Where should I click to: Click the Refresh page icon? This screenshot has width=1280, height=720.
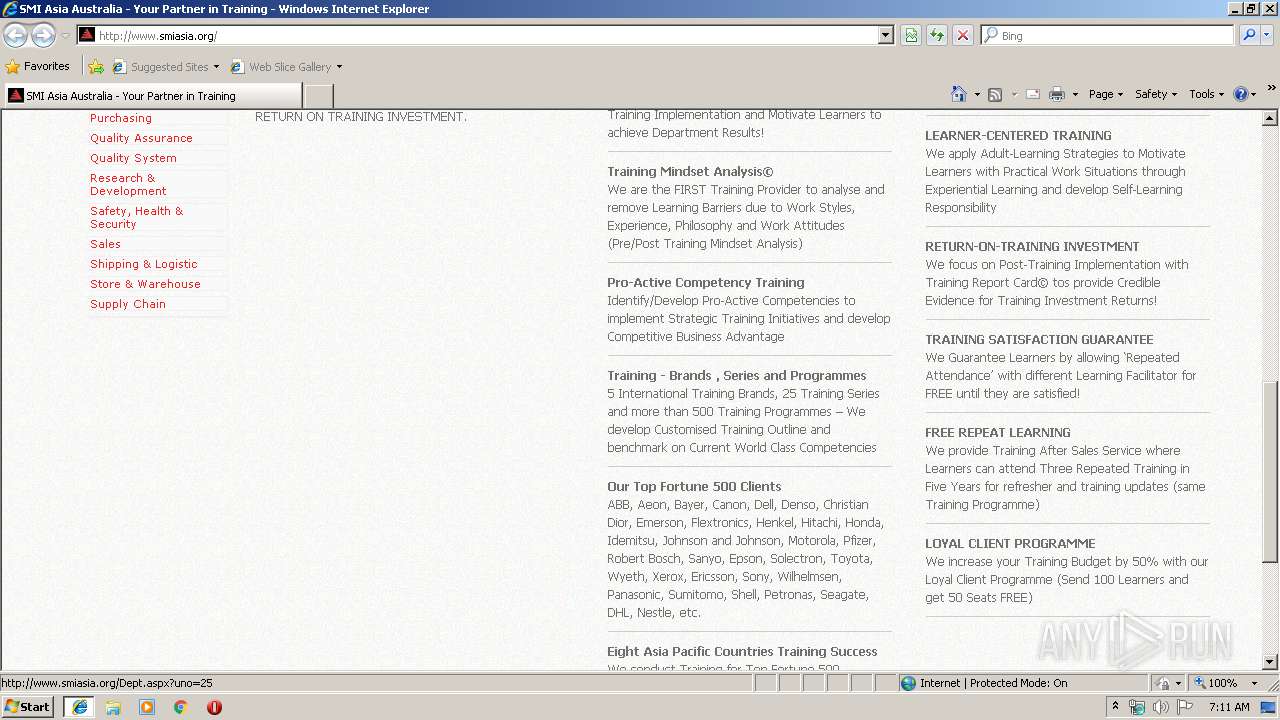pos(937,35)
